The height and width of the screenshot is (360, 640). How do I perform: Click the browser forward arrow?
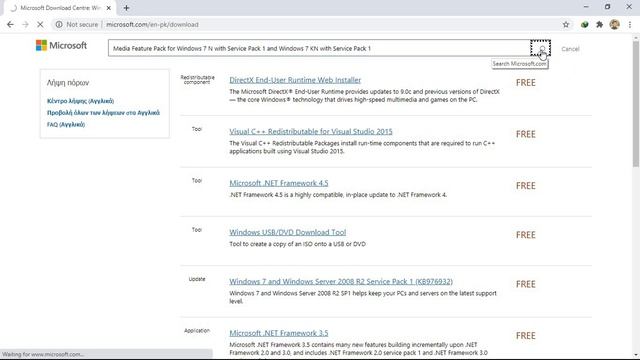[25, 24]
